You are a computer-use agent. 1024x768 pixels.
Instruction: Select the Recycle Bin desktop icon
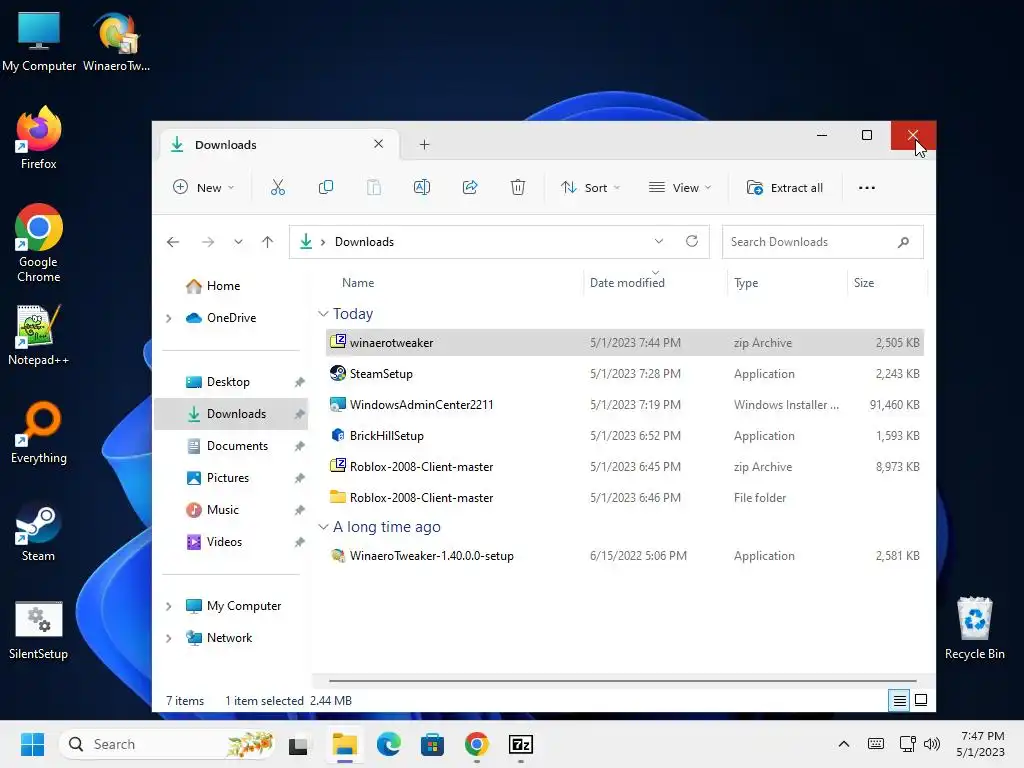[x=974, y=628]
